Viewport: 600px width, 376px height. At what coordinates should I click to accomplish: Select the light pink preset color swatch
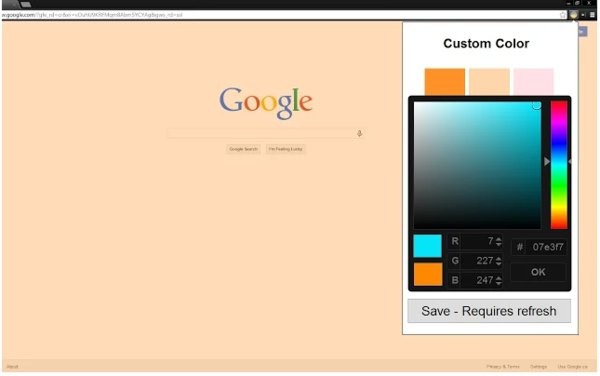point(533,81)
